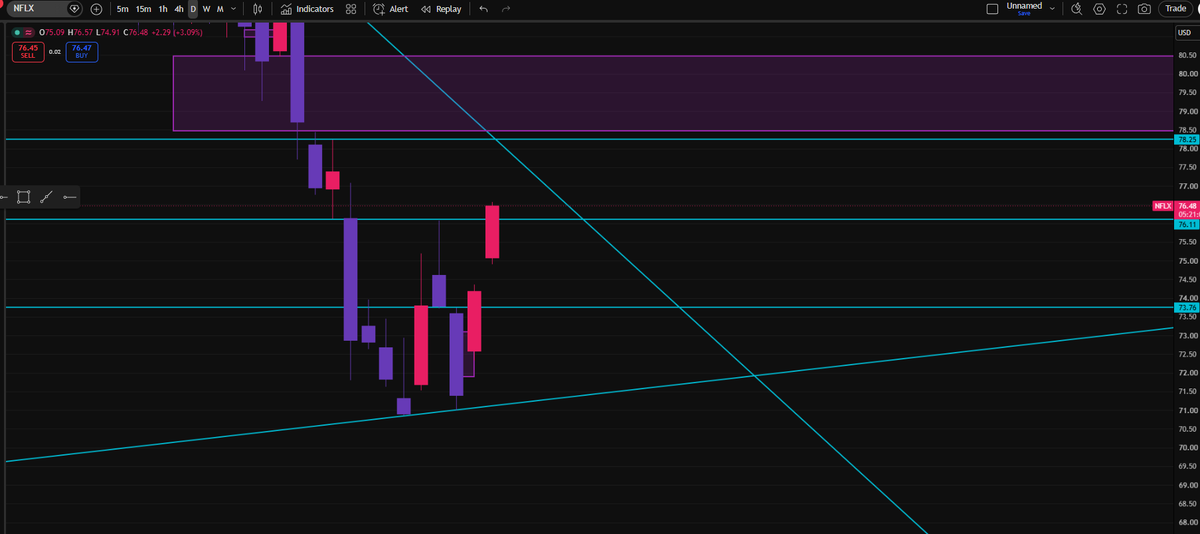The width and height of the screenshot is (1200, 534).
Task: Click the add symbol plus icon
Action: [x=96, y=9]
